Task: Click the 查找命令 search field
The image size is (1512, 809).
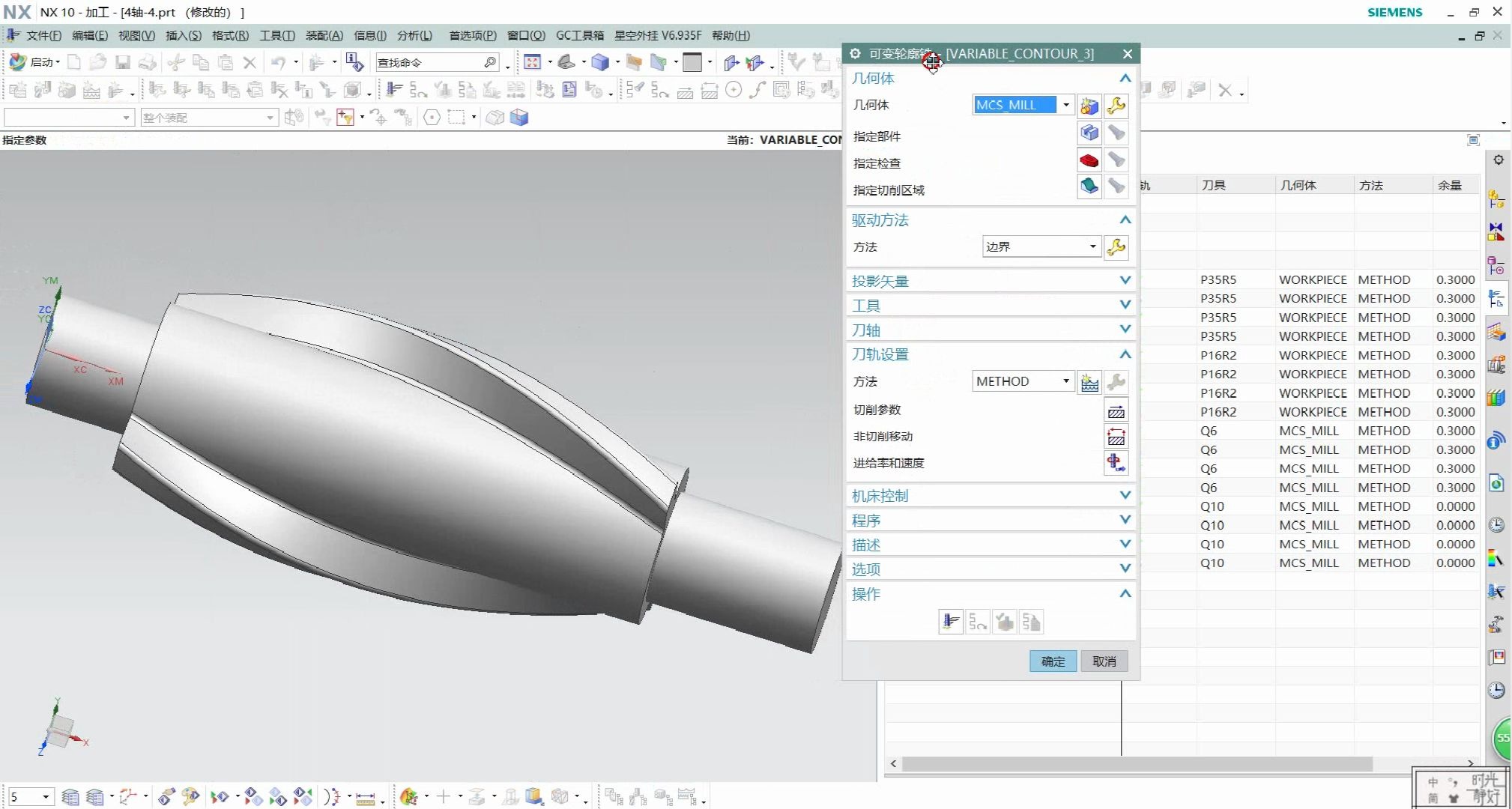Action: pos(429,63)
